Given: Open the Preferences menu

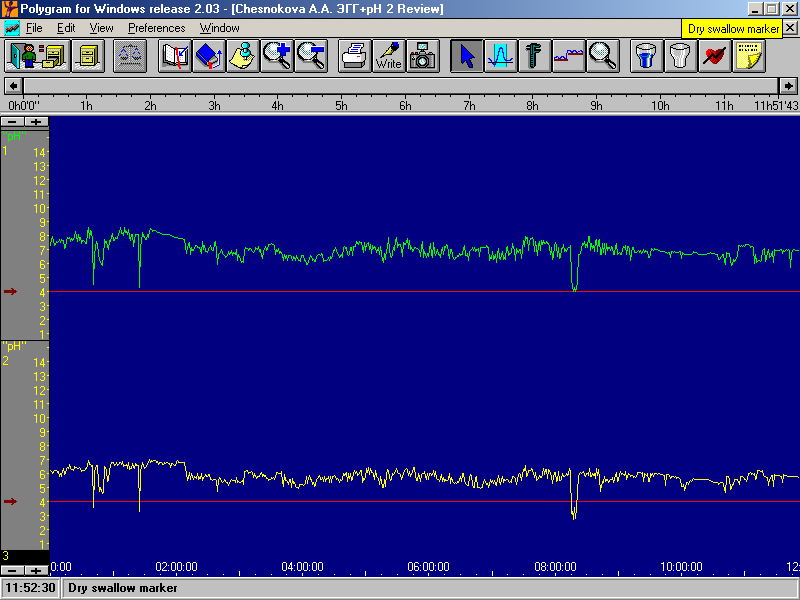Looking at the screenshot, I should [157, 28].
